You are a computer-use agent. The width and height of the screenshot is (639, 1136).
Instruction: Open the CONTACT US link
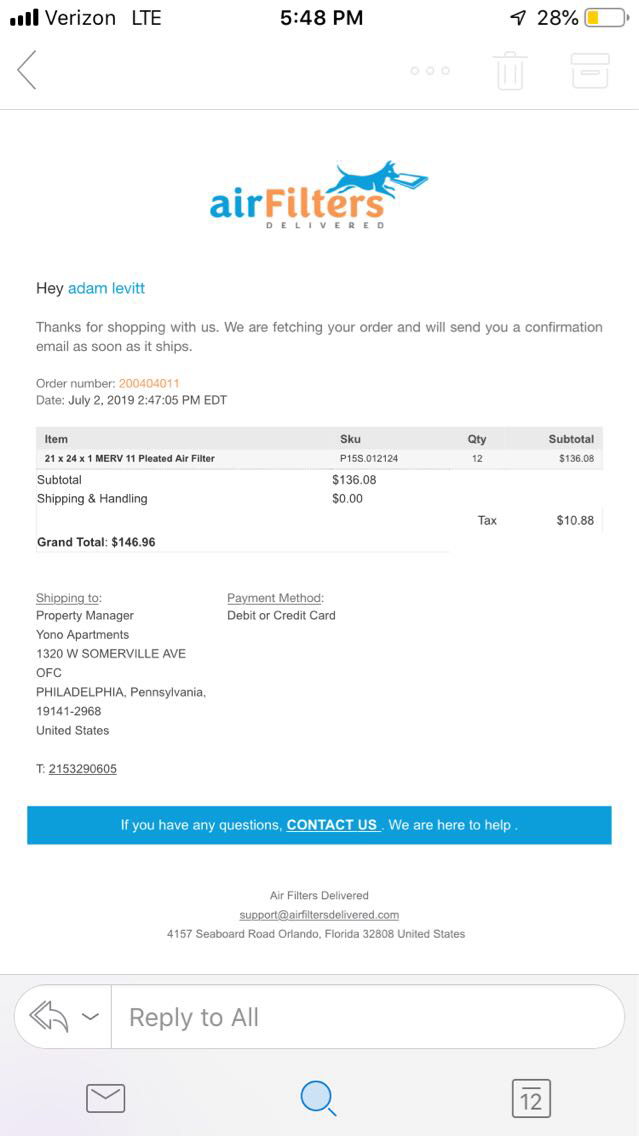[x=332, y=825]
